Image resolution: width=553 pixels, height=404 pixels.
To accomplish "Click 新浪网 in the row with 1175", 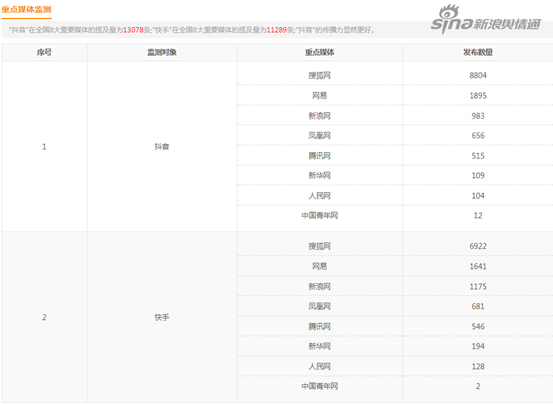I will (x=320, y=286).
